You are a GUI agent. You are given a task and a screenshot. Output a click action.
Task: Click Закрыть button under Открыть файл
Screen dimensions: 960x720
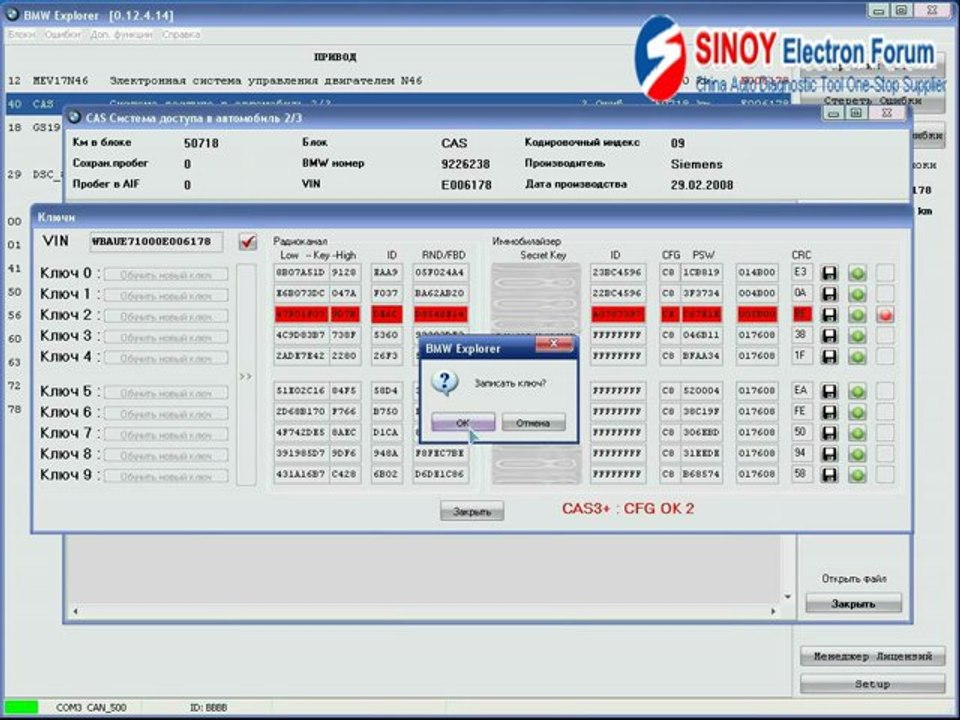(853, 604)
